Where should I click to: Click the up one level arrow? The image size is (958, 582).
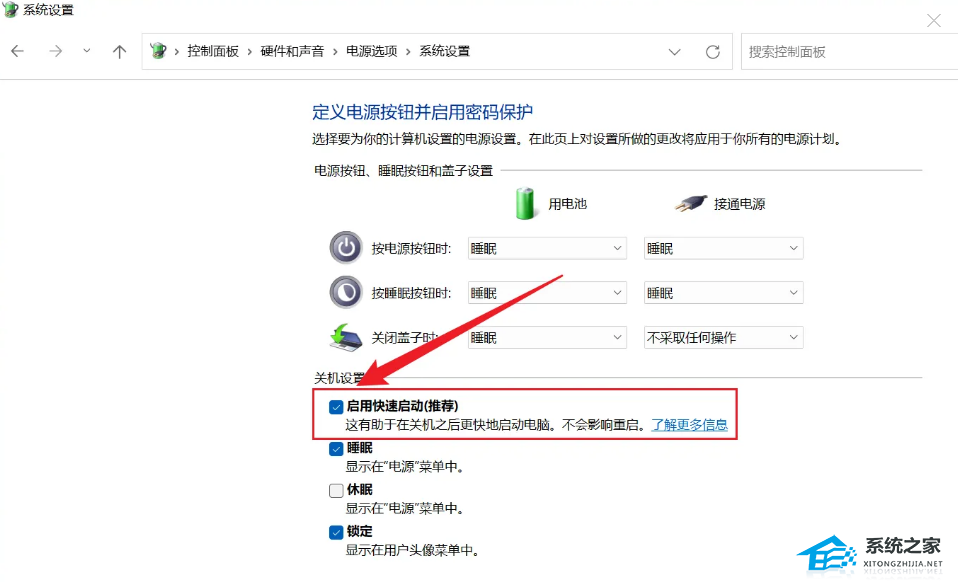click(119, 51)
